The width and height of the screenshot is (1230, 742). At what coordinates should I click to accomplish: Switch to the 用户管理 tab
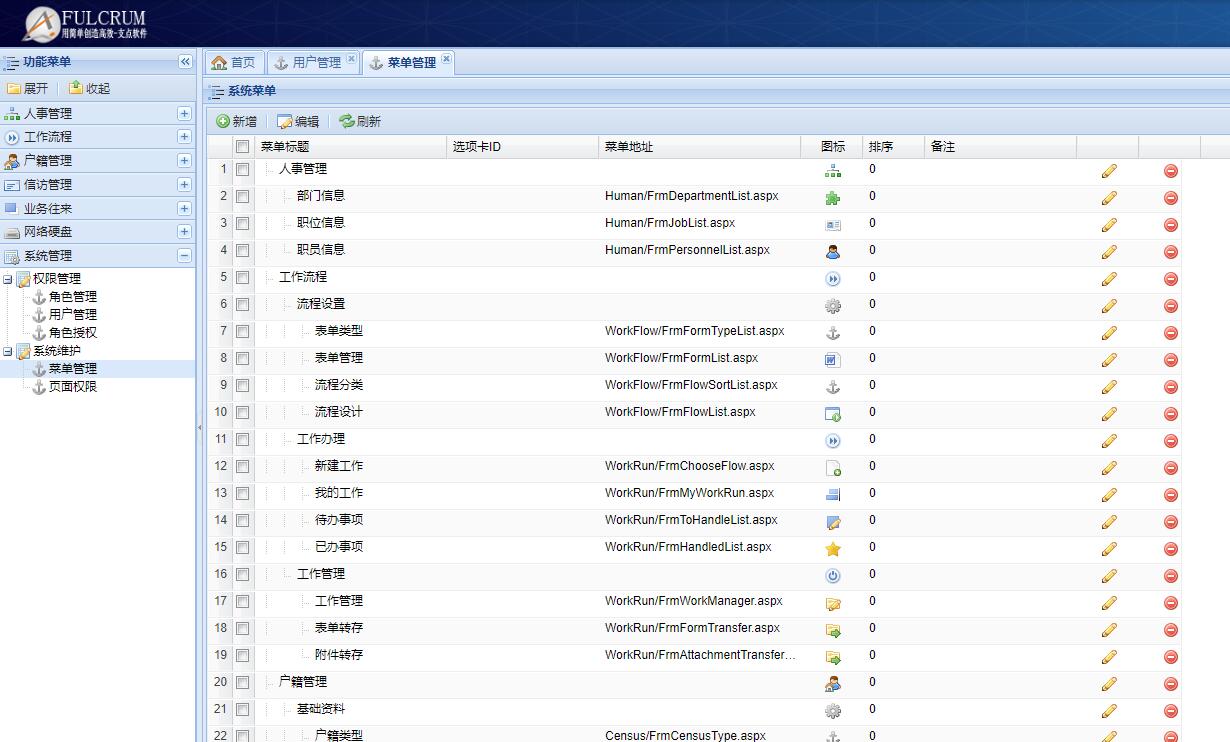[x=312, y=61]
